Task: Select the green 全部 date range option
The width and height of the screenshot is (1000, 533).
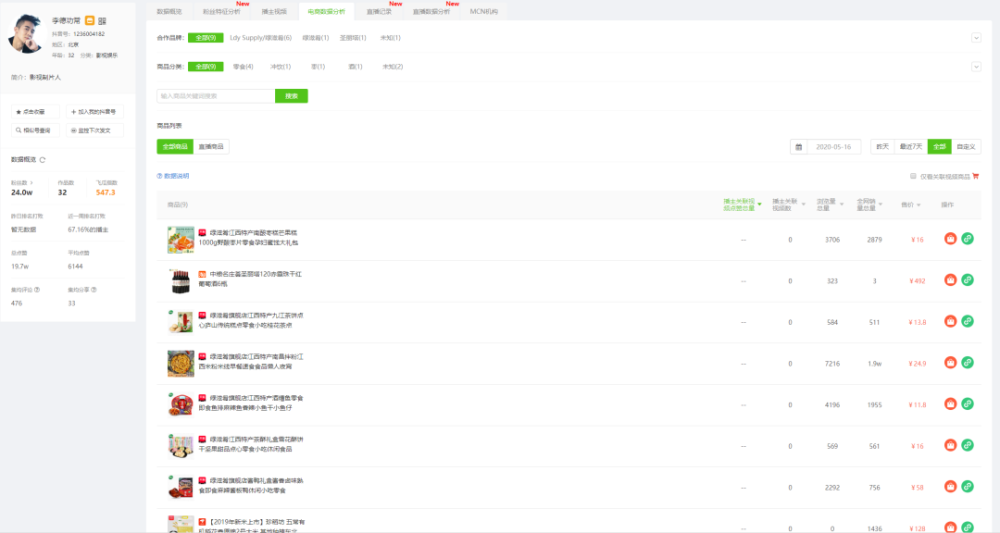Action: 939,147
